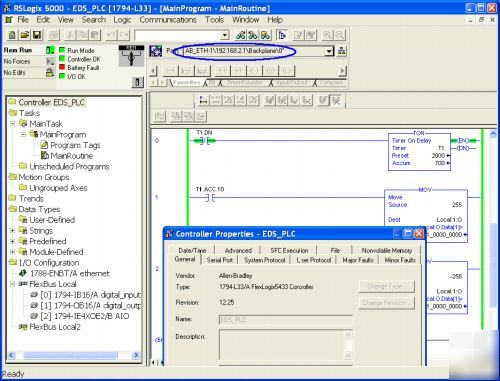
Task: Switch to the Date/Time tab
Action: (x=192, y=250)
